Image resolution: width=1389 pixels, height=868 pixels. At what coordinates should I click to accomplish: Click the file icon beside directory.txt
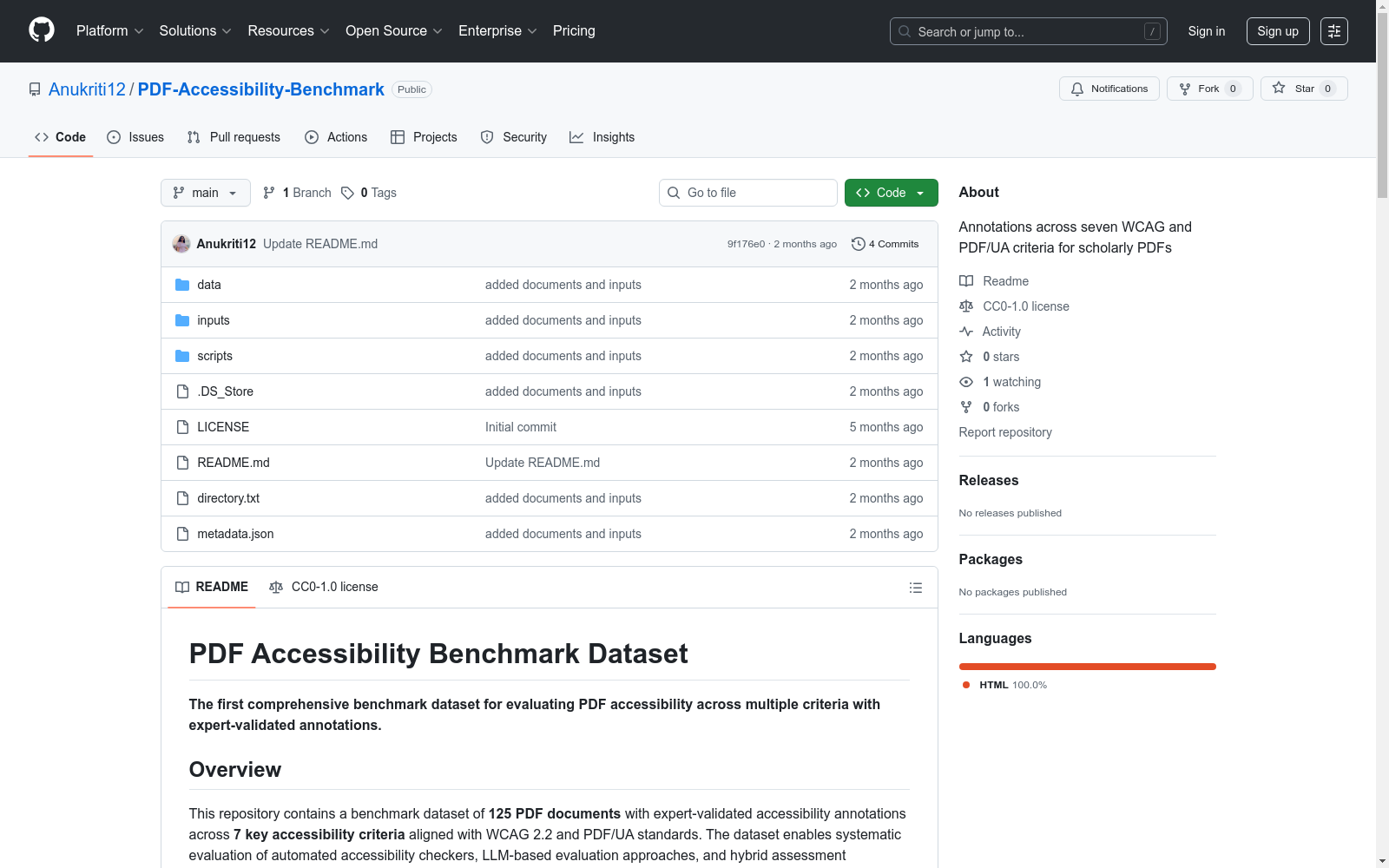click(182, 498)
